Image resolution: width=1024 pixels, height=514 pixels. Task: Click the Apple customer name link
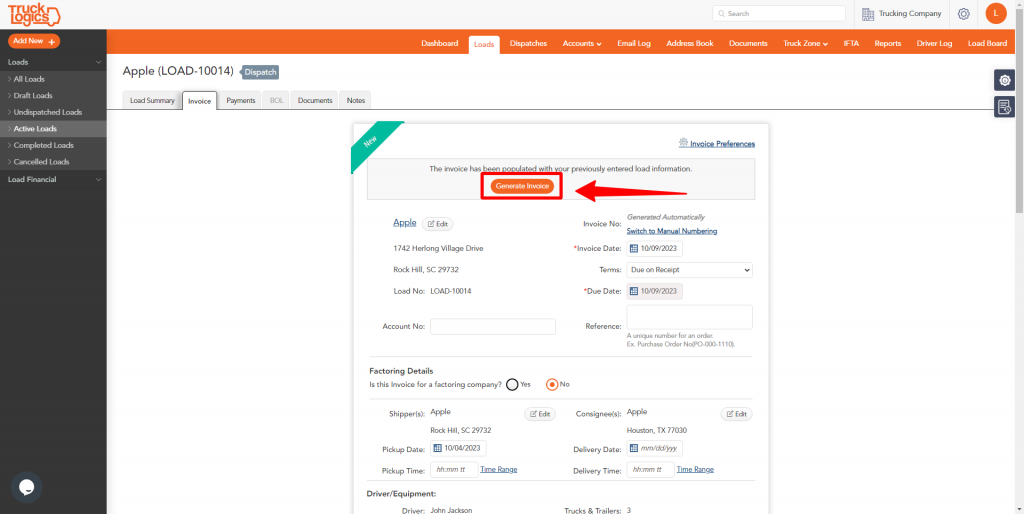click(x=404, y=223)
